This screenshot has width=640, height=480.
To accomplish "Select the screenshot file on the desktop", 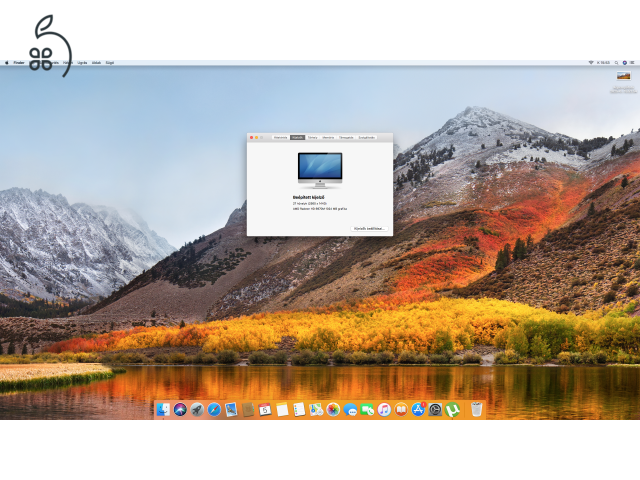I will (623, 76).
